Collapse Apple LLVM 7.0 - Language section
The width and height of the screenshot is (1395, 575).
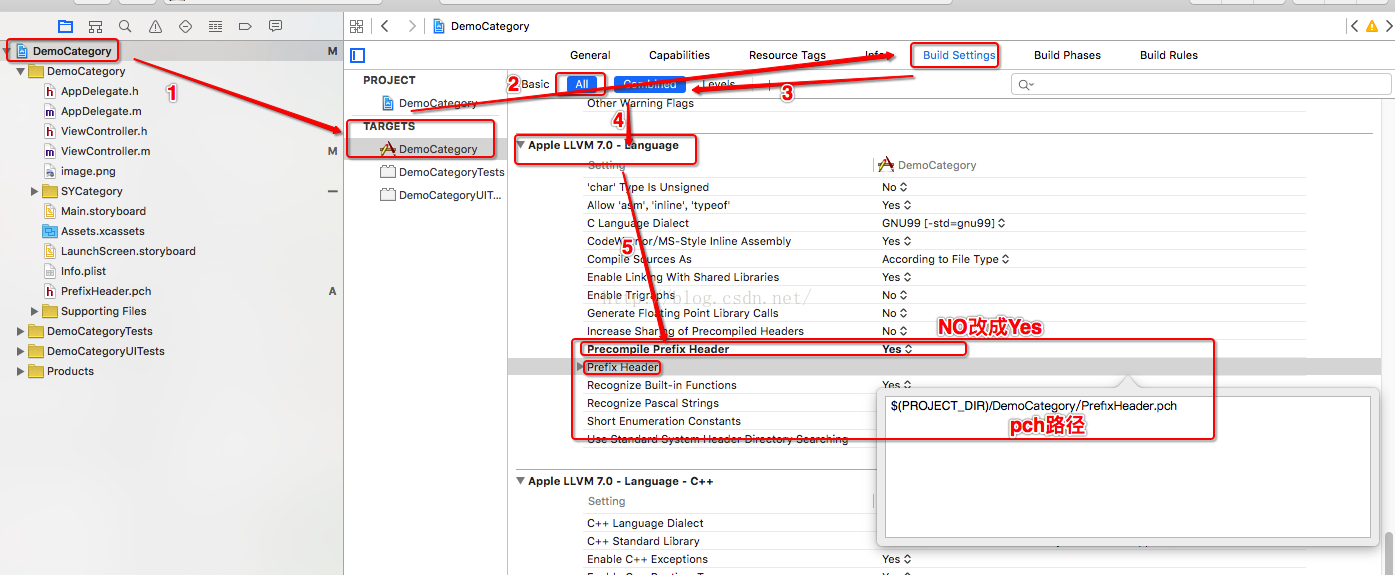520,145
